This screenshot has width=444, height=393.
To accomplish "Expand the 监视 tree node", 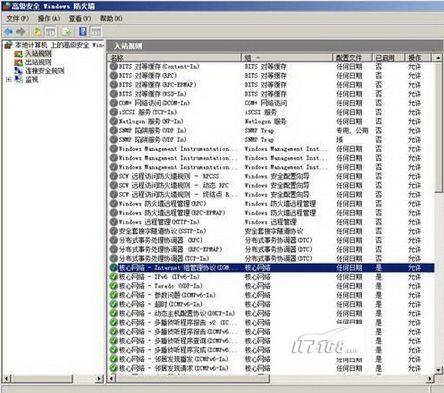I will [9, 79].
